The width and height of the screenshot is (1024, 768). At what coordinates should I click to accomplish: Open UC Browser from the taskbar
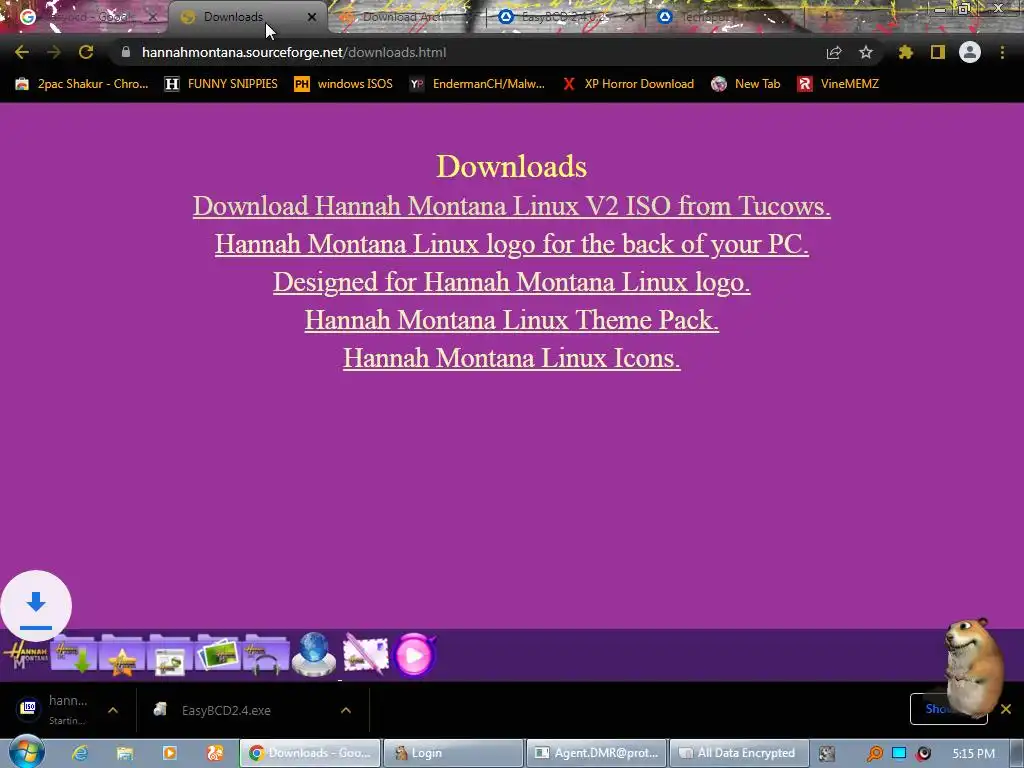pos(215,753)
